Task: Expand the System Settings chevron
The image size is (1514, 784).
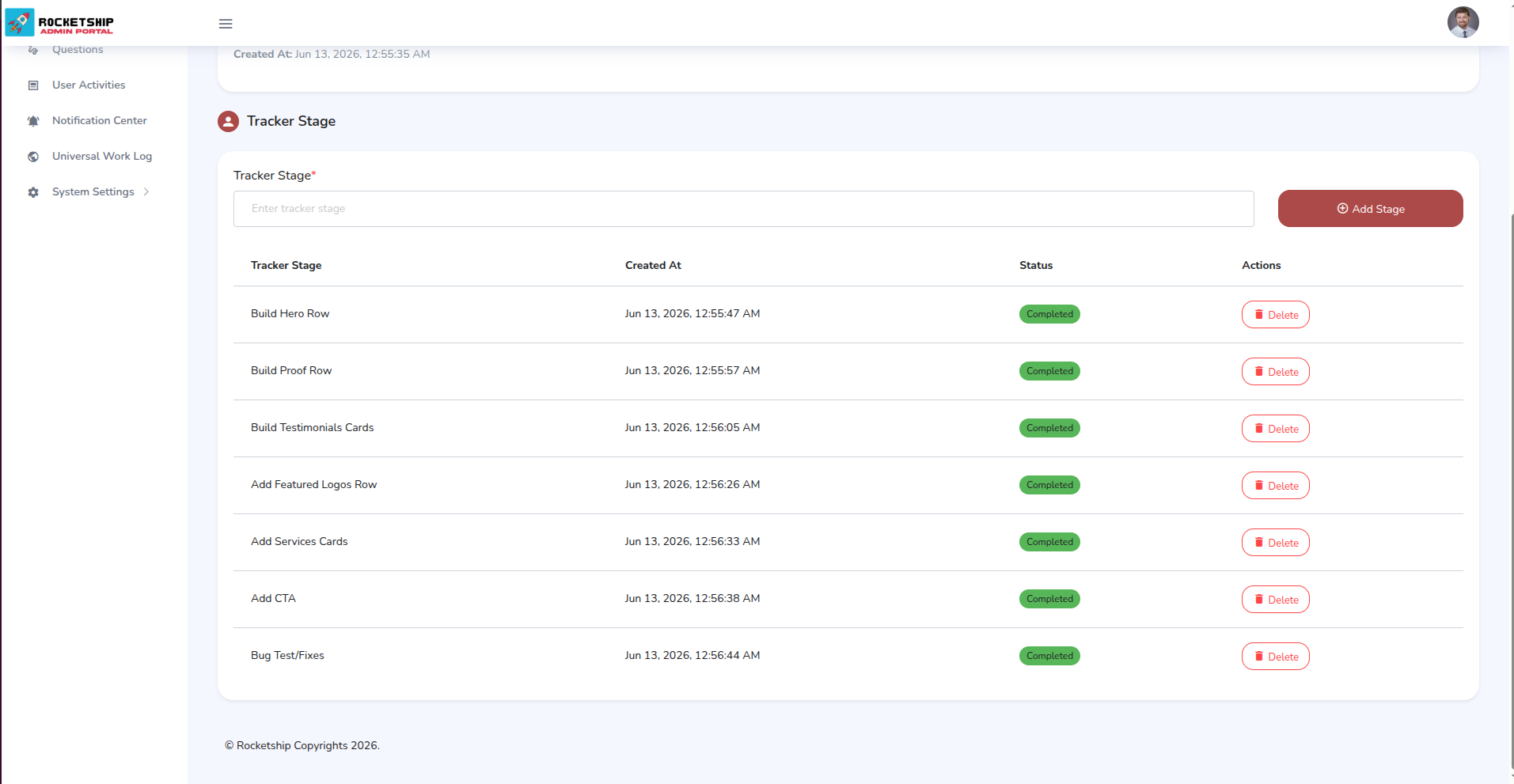Action: tap(146, 191)
